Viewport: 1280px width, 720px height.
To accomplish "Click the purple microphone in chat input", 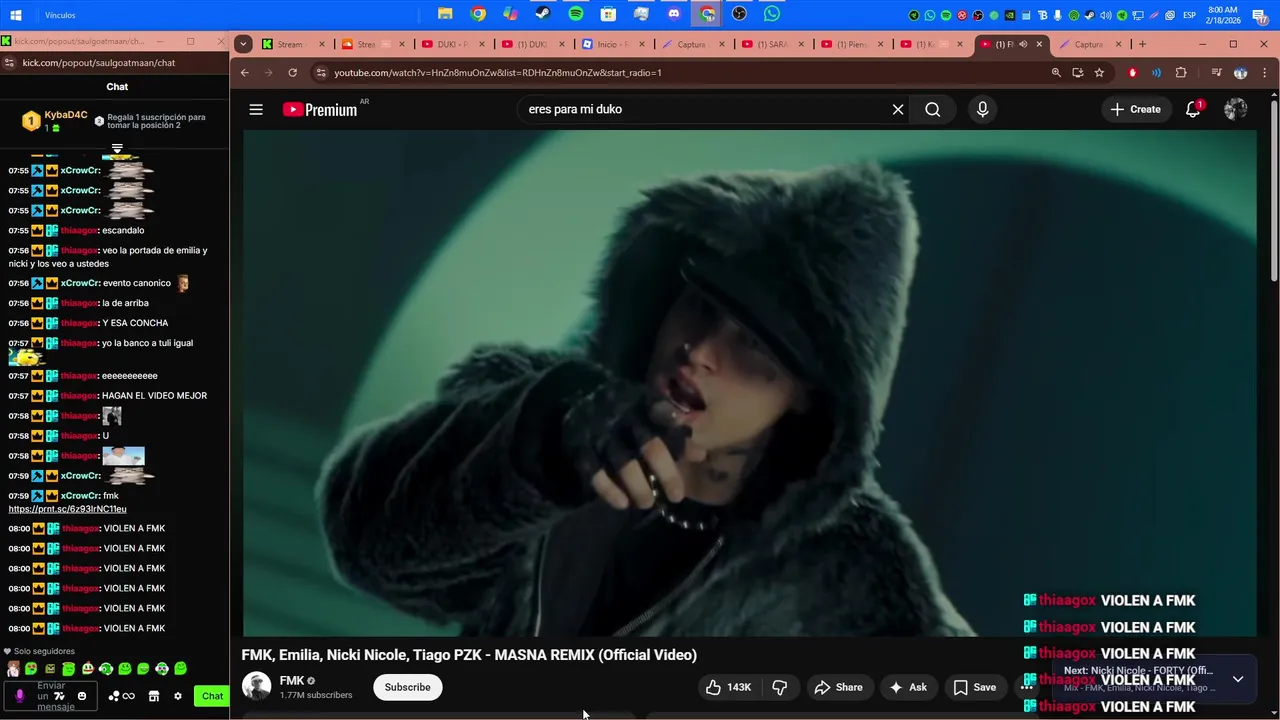I will (19, 696).
